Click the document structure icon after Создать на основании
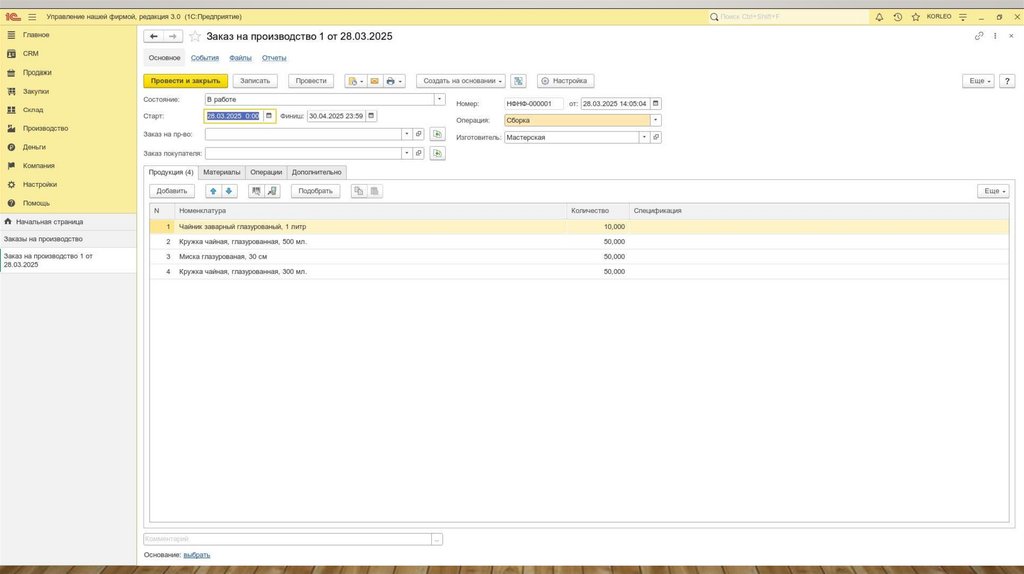 [519, 81]
